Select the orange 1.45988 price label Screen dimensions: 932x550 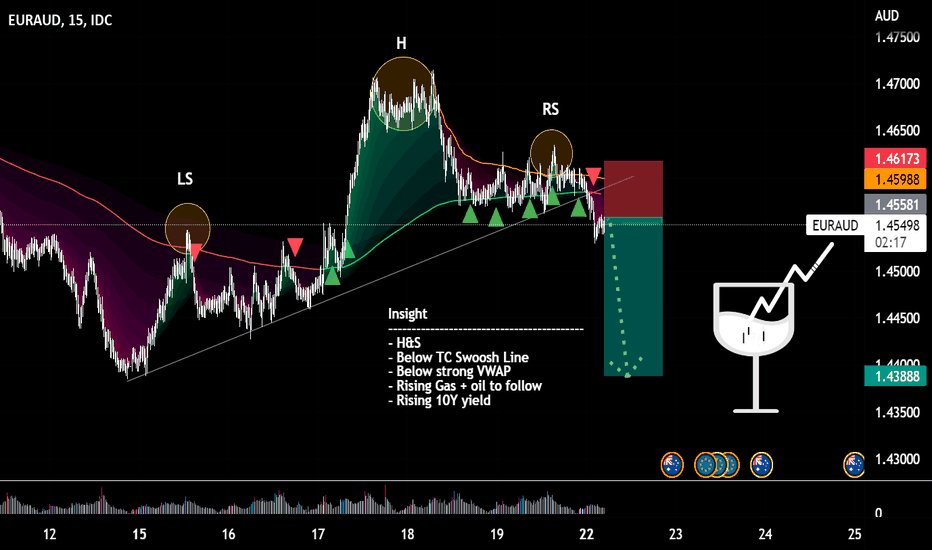[895, 179]
